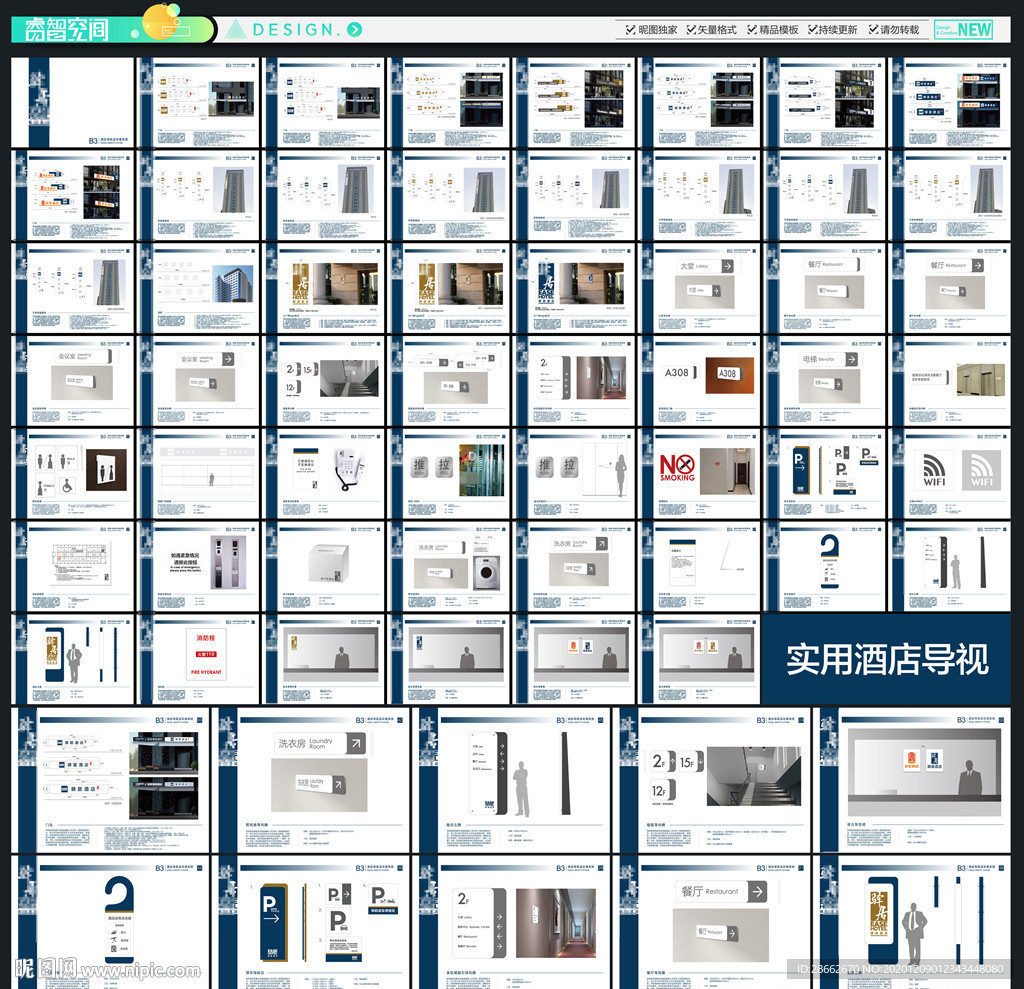Uncheck the 请勿转载 checkbox
The height and width of the screenshot is (989, 1024).
click(873, 30)
